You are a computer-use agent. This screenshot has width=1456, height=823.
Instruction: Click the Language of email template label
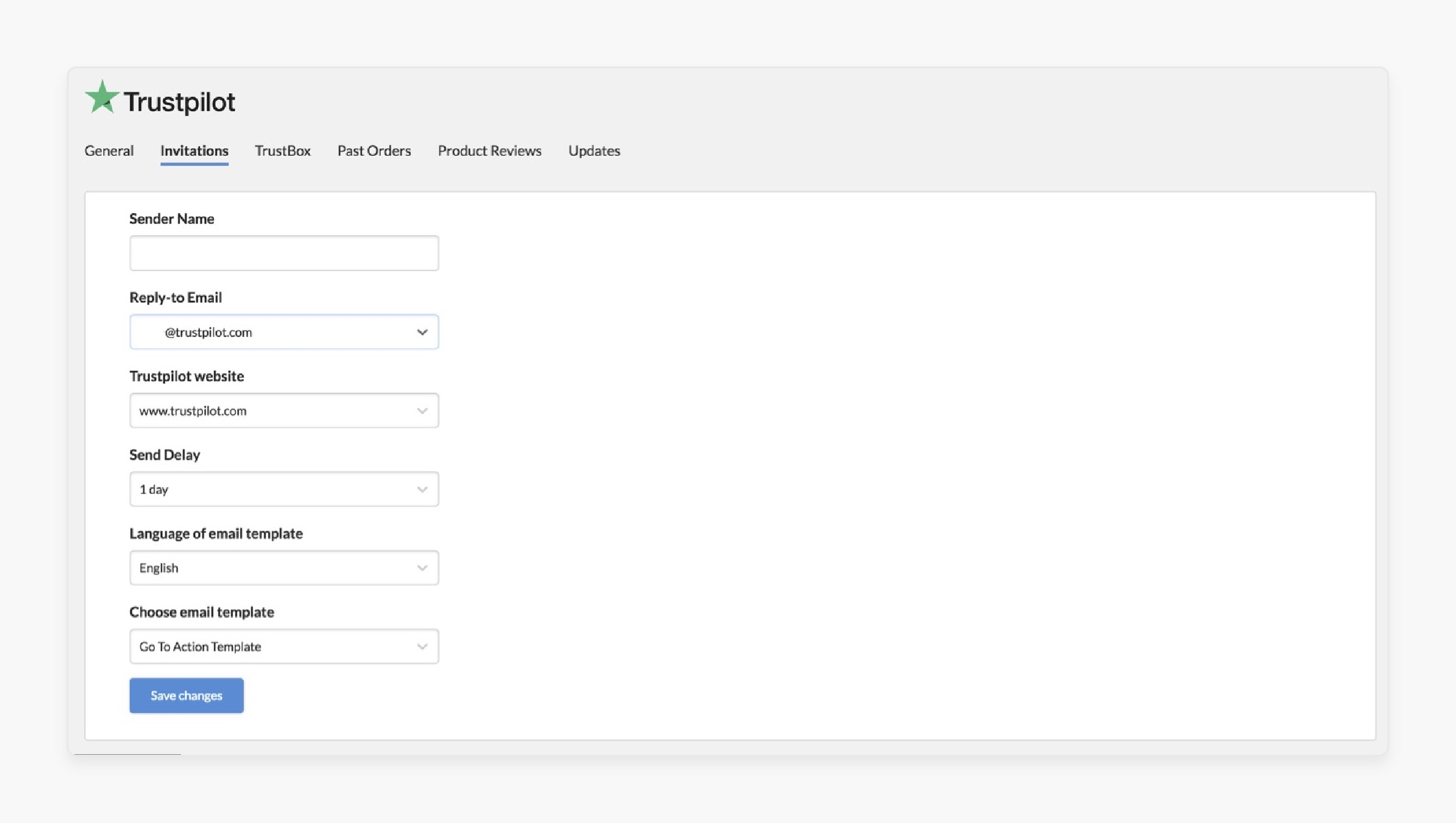[x=216, y=533]
